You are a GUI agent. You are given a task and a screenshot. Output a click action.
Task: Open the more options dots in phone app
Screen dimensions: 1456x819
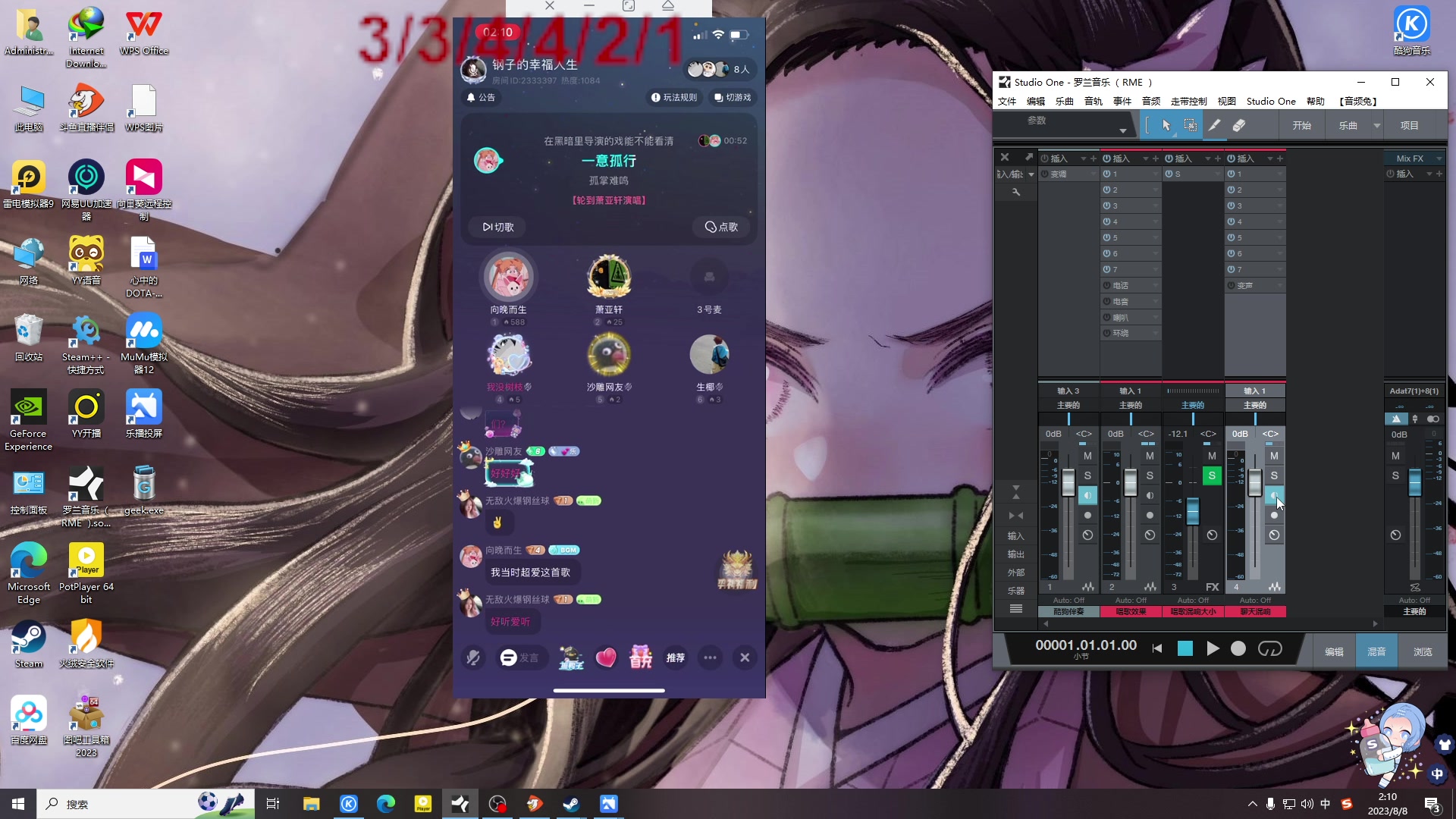pyautogui.click(x=710, y=657)
